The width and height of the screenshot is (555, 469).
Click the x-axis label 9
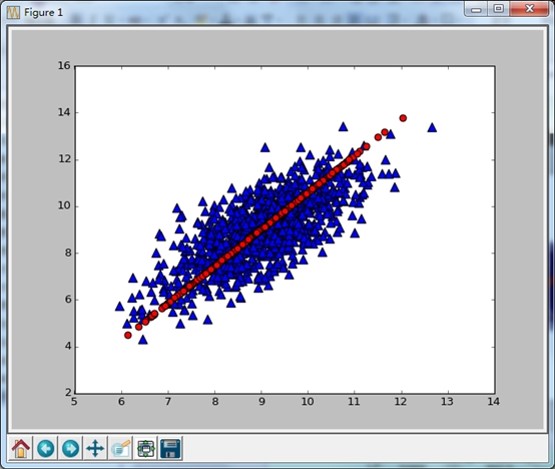261,402
